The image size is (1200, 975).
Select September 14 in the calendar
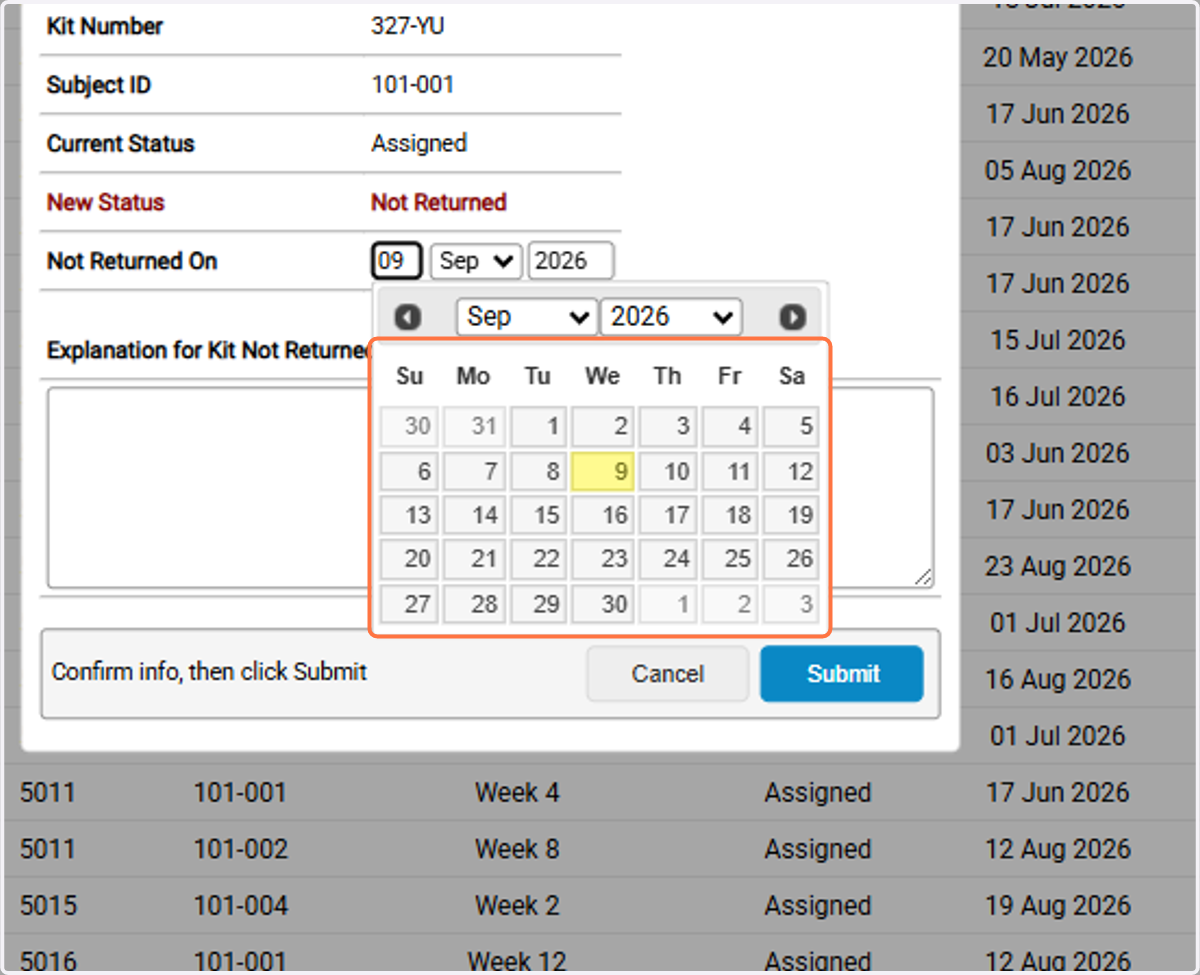pyautogui.click(x=474, y=515)
